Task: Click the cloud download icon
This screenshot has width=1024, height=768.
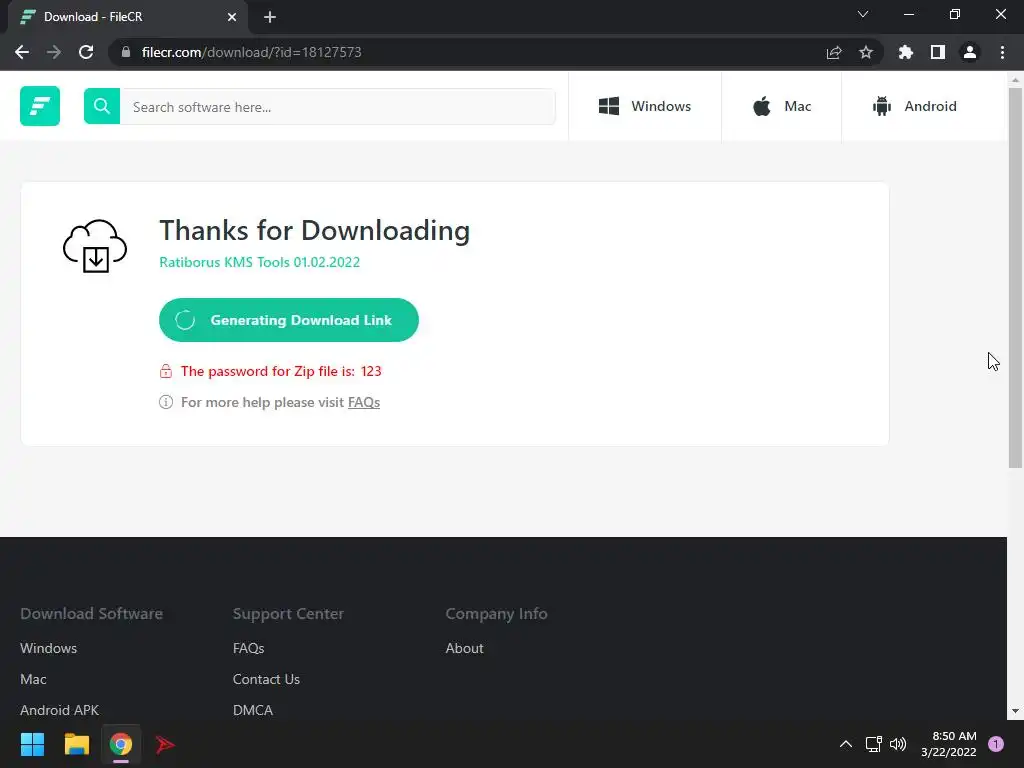Action: click(95, 246)
